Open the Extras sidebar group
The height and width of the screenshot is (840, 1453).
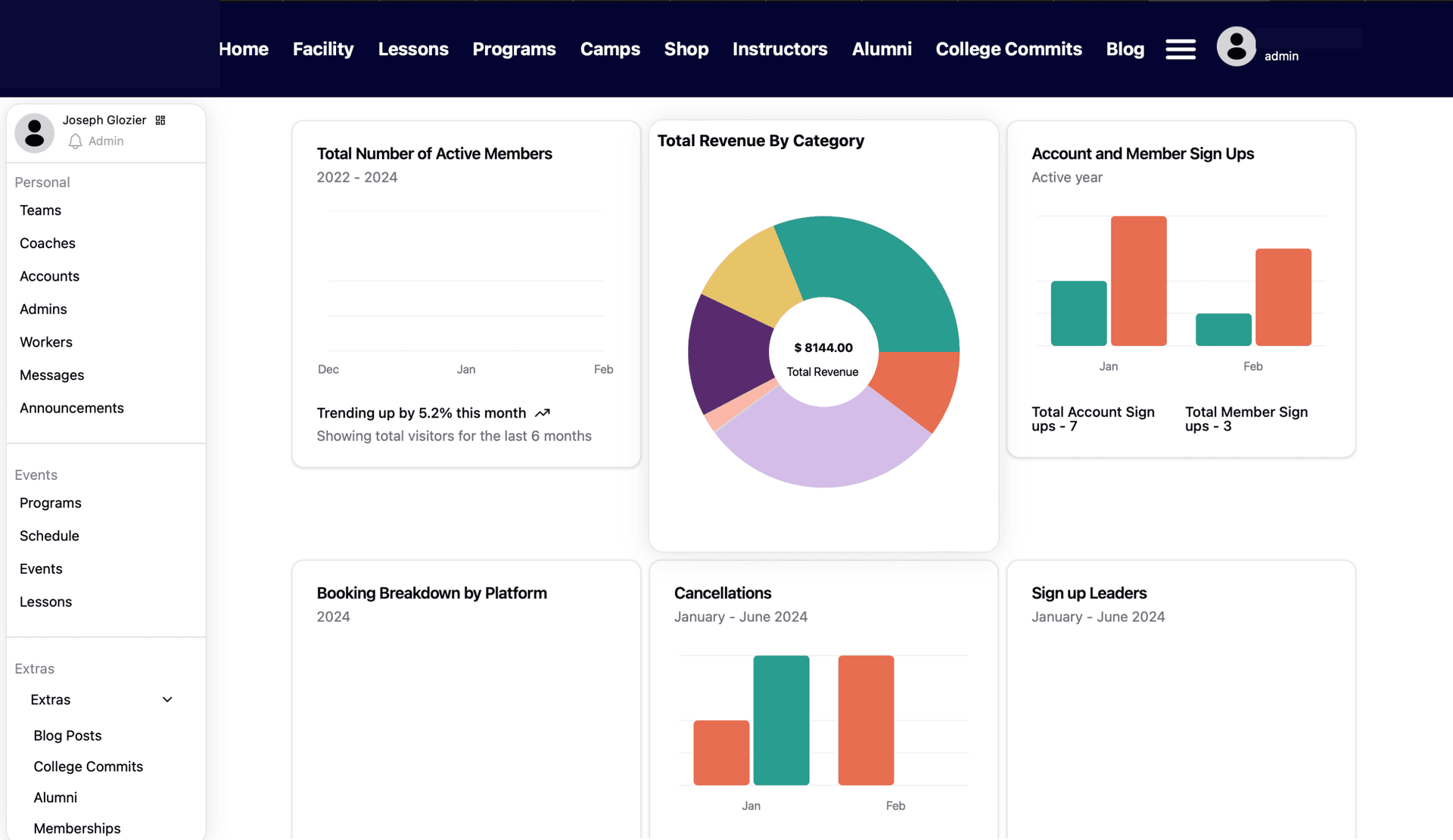51,700
